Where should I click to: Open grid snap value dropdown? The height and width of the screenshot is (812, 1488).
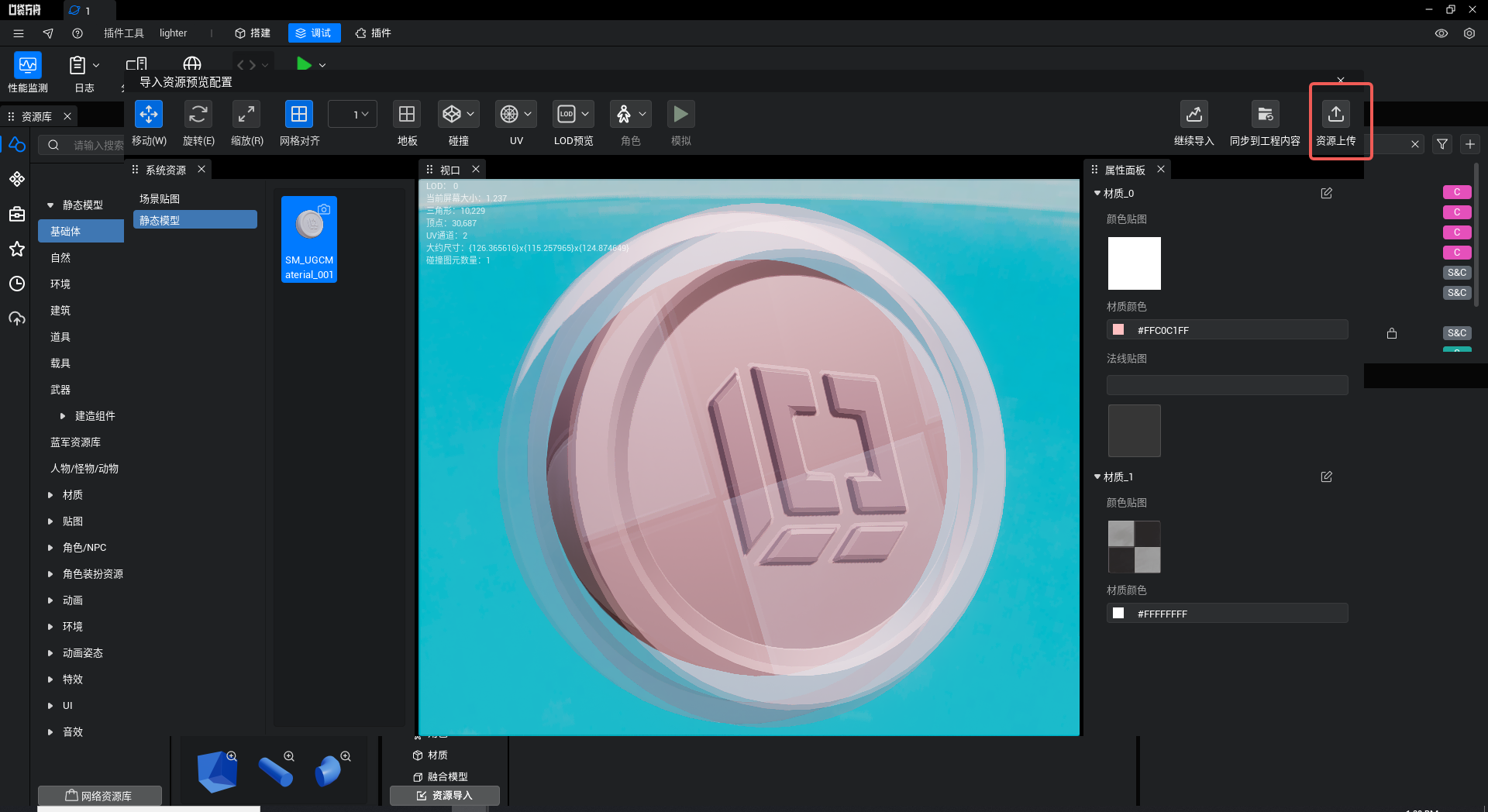353,115
